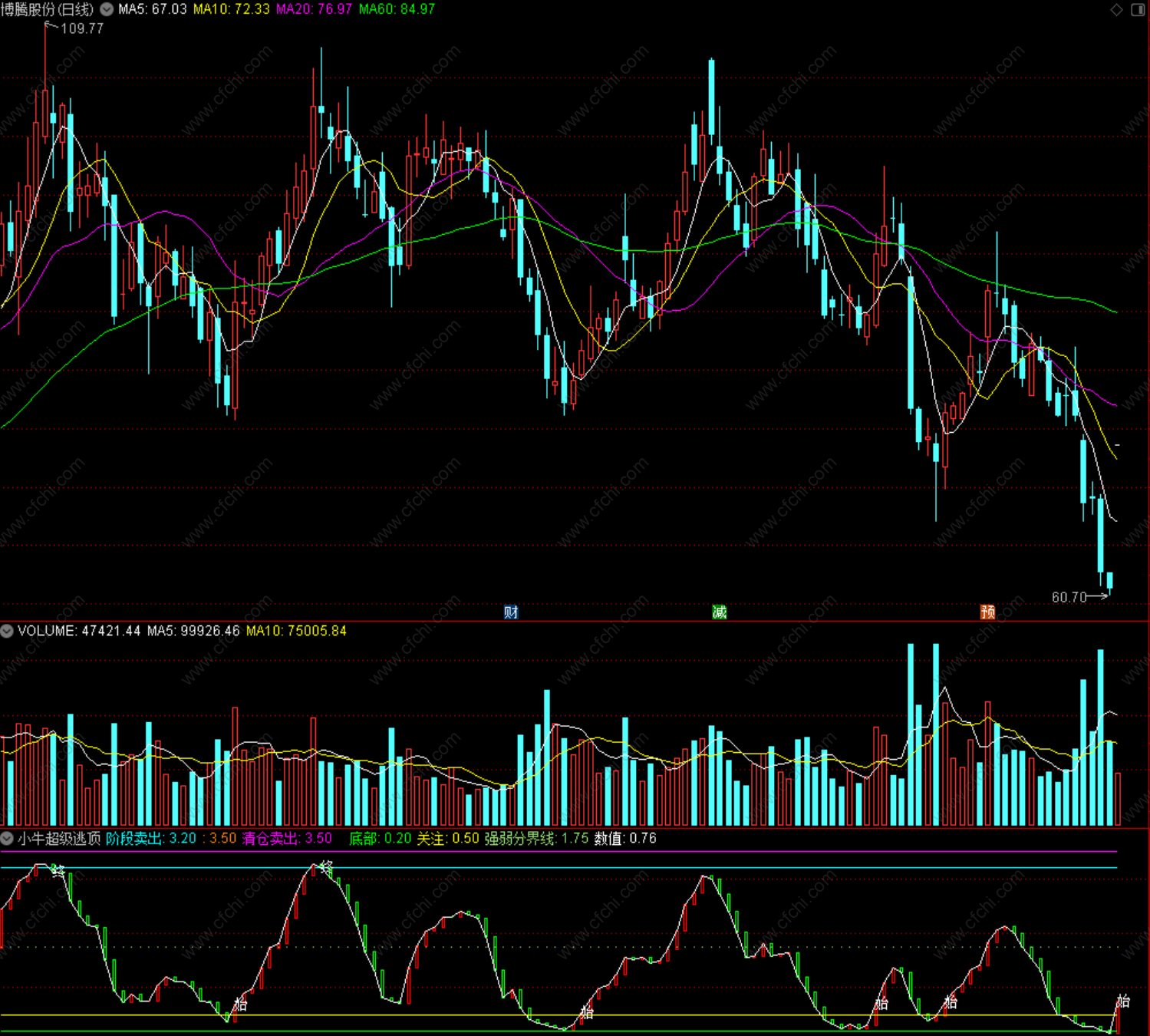Toggle the side panel icon at top-right
This screenshot has width=1150, height=1036.
pos(1138,9)
